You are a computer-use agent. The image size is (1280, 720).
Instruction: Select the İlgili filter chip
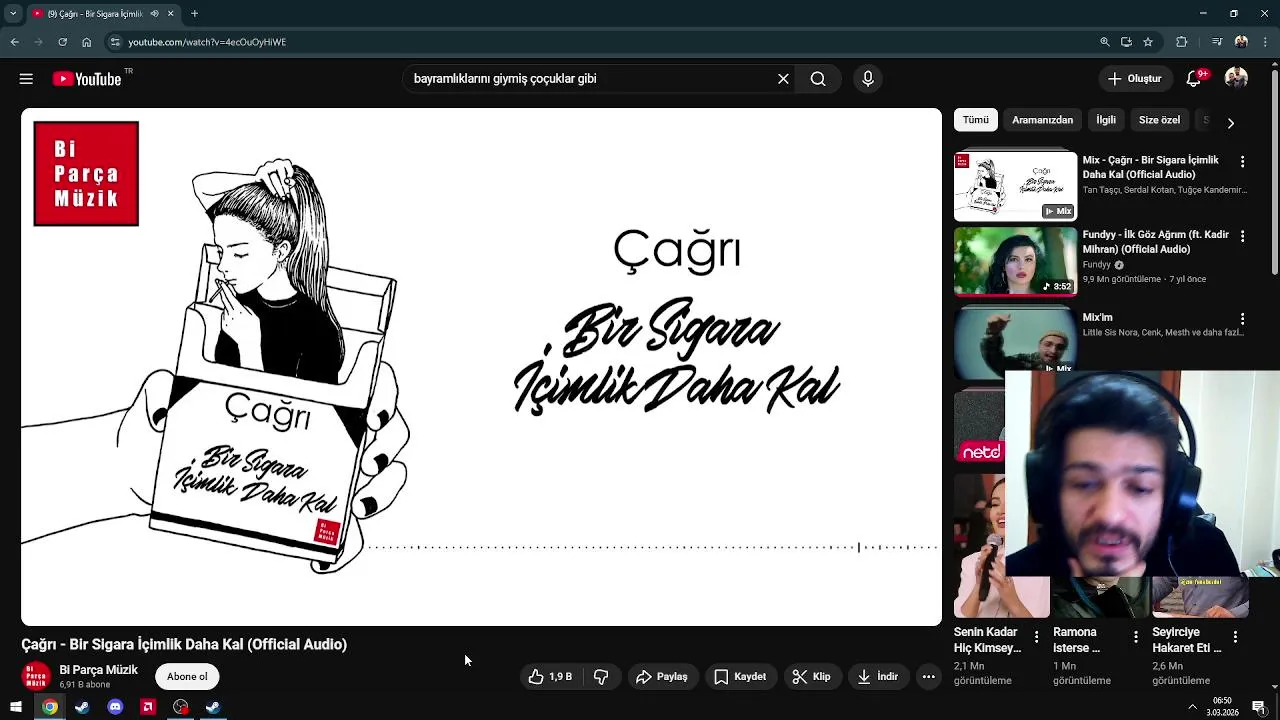1106,120
